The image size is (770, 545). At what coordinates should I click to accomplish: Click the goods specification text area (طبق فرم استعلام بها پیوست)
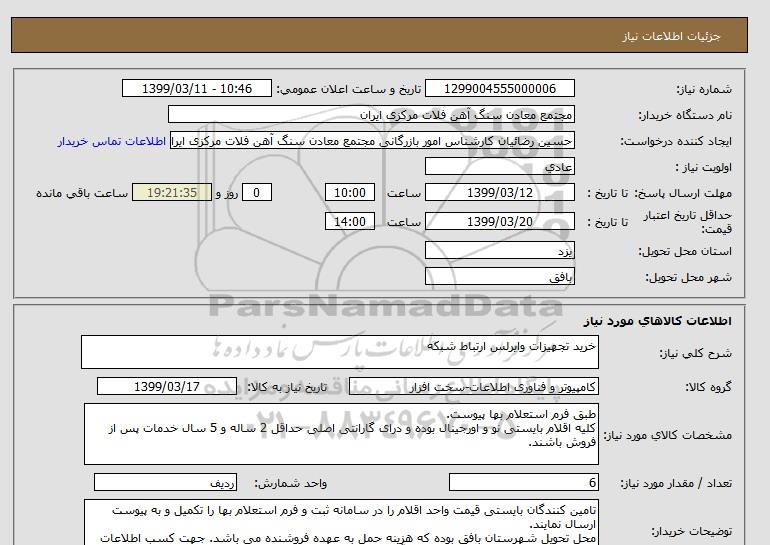click(x=341, y=434)
